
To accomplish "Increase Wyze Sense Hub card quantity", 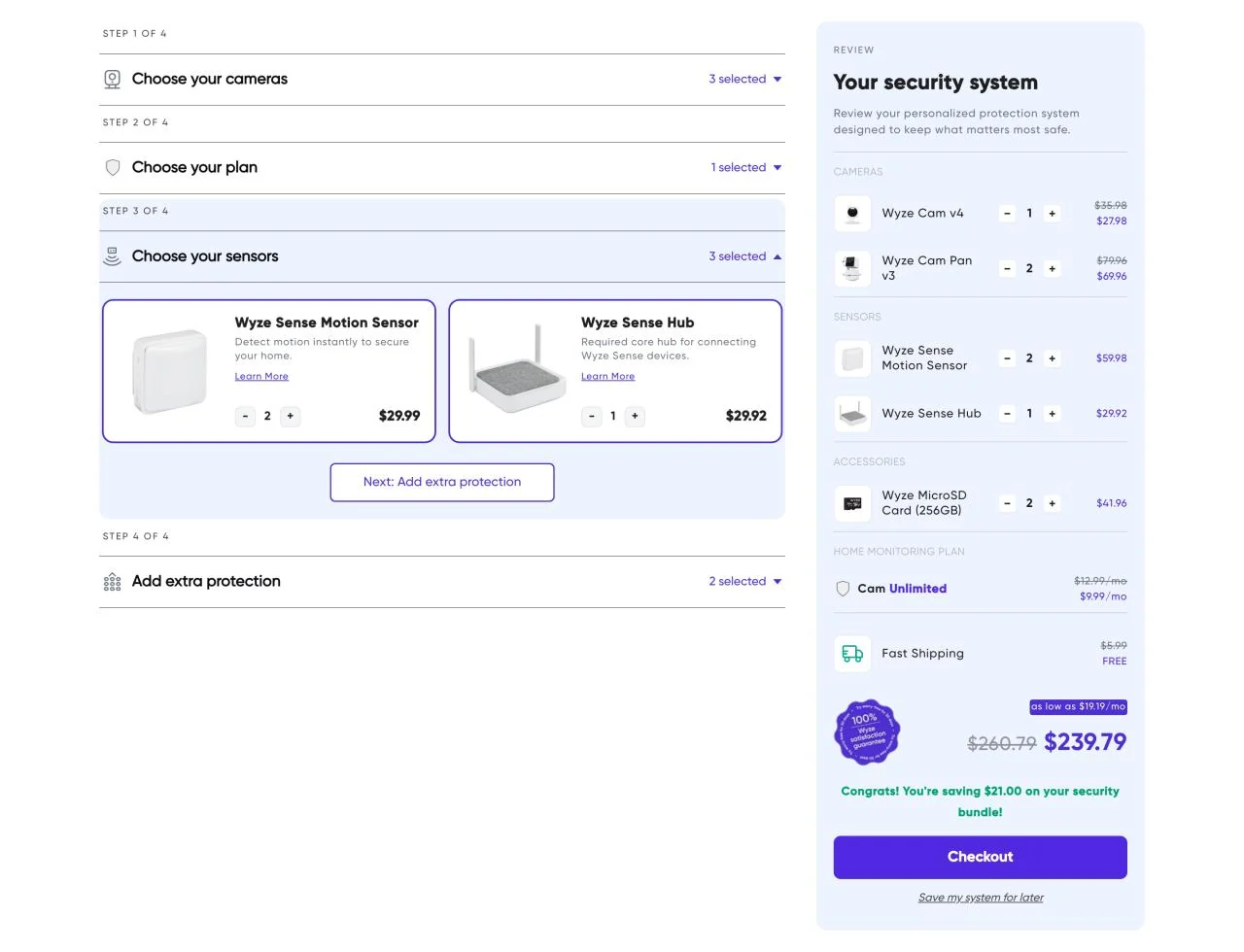I will pos(635,416).
